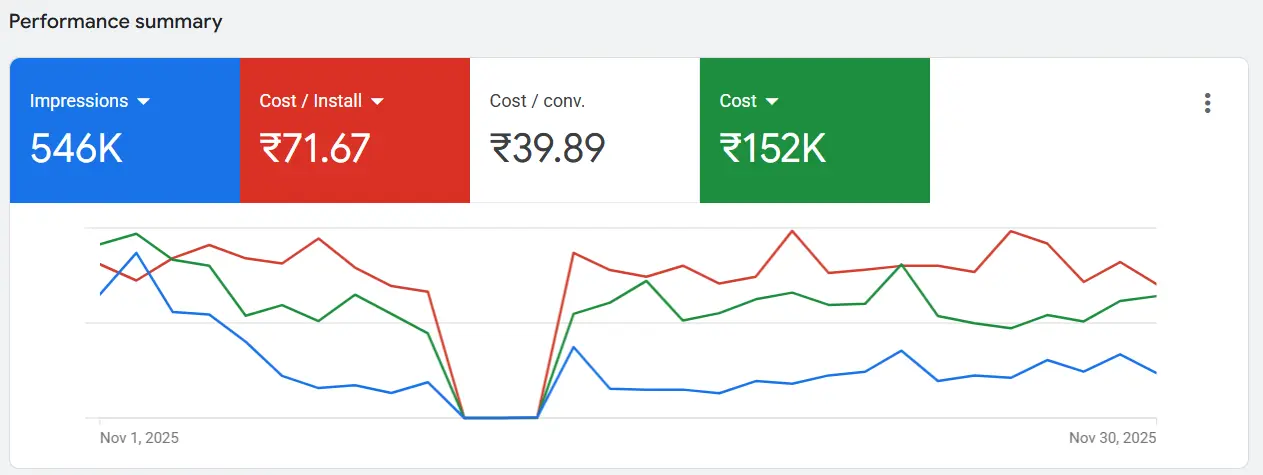Click the Nov 1, 2025 axis label

coord(139,438)
